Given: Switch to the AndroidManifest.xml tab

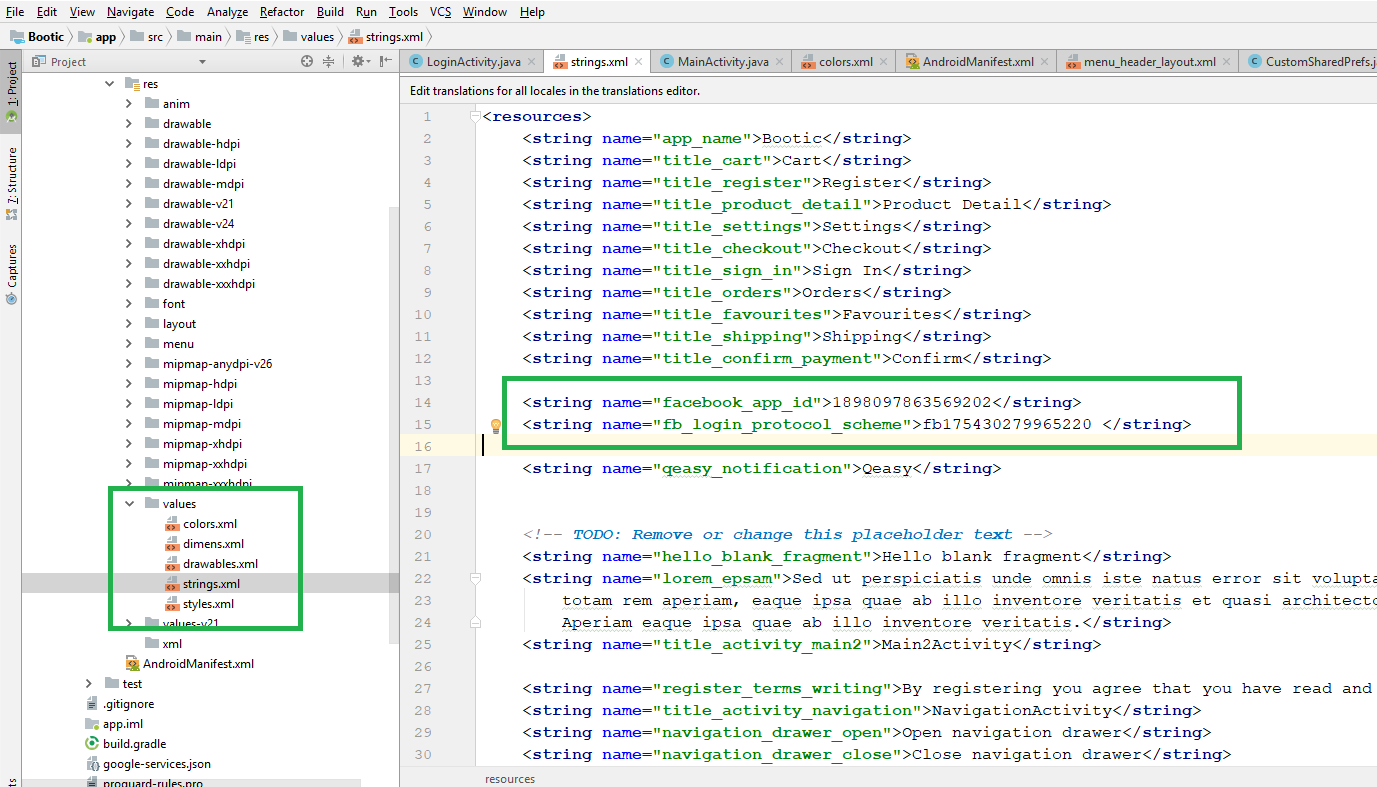Looking at the screenshot, I should (977, 62).
